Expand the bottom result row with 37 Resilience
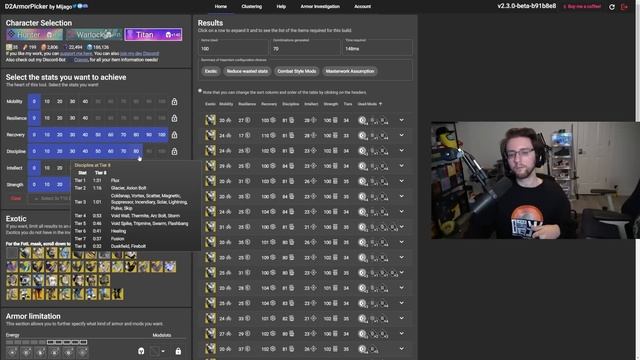 point(402,349)
